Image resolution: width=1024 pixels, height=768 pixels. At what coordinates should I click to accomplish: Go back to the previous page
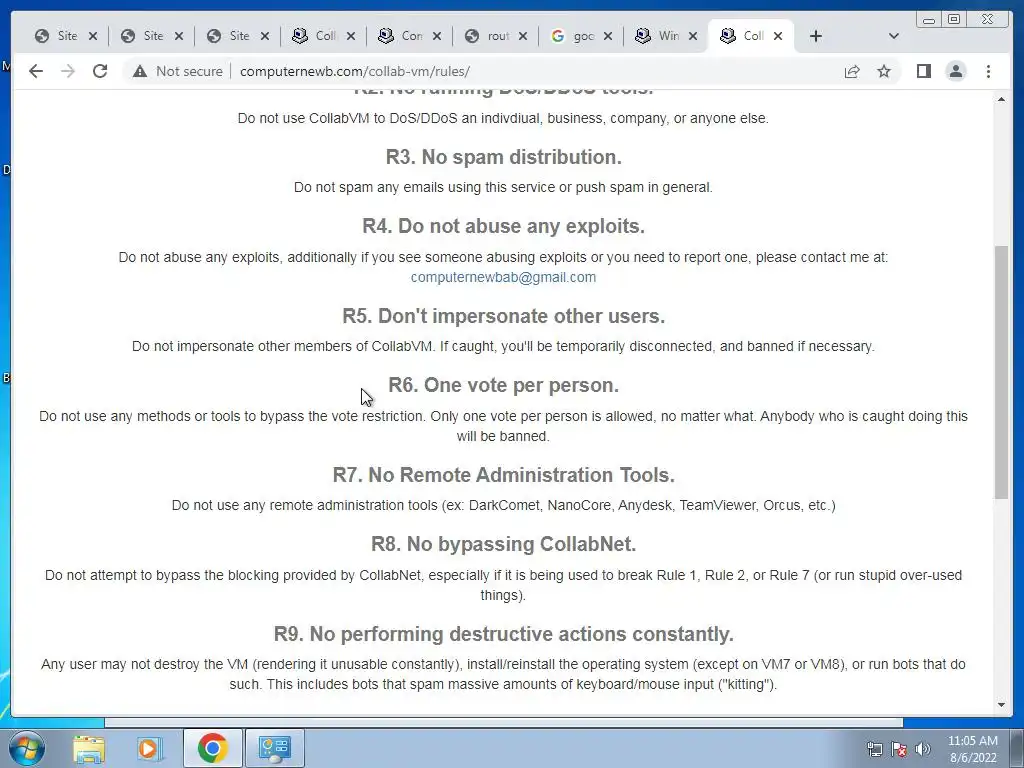(x=36, y=71)
